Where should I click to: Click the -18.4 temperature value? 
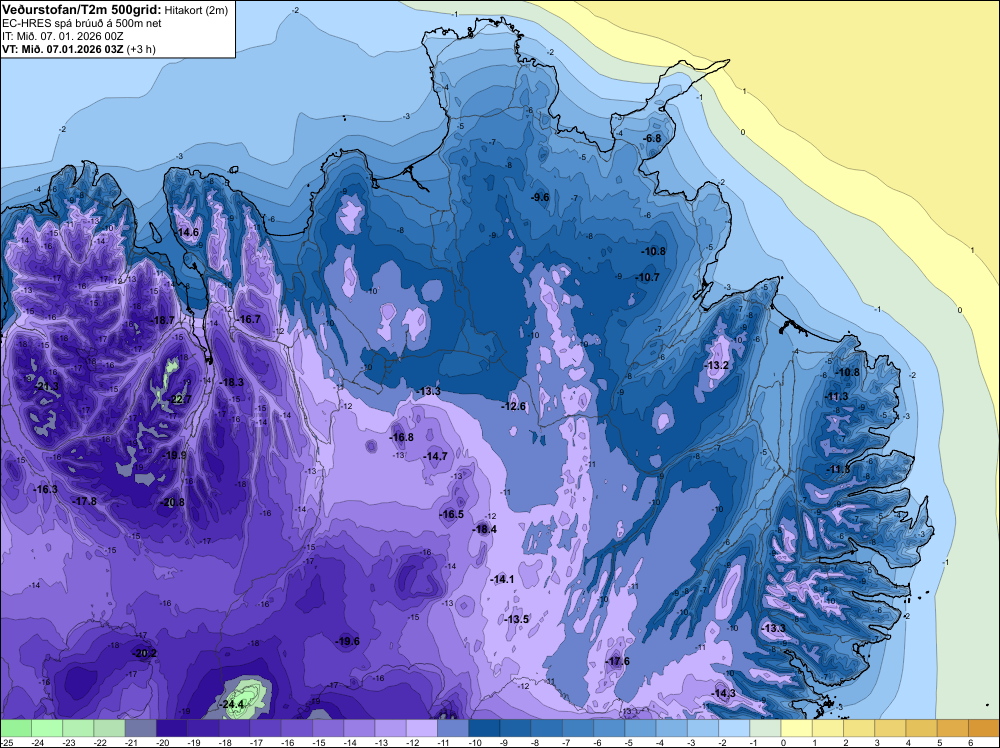click(x=484, y=529)
